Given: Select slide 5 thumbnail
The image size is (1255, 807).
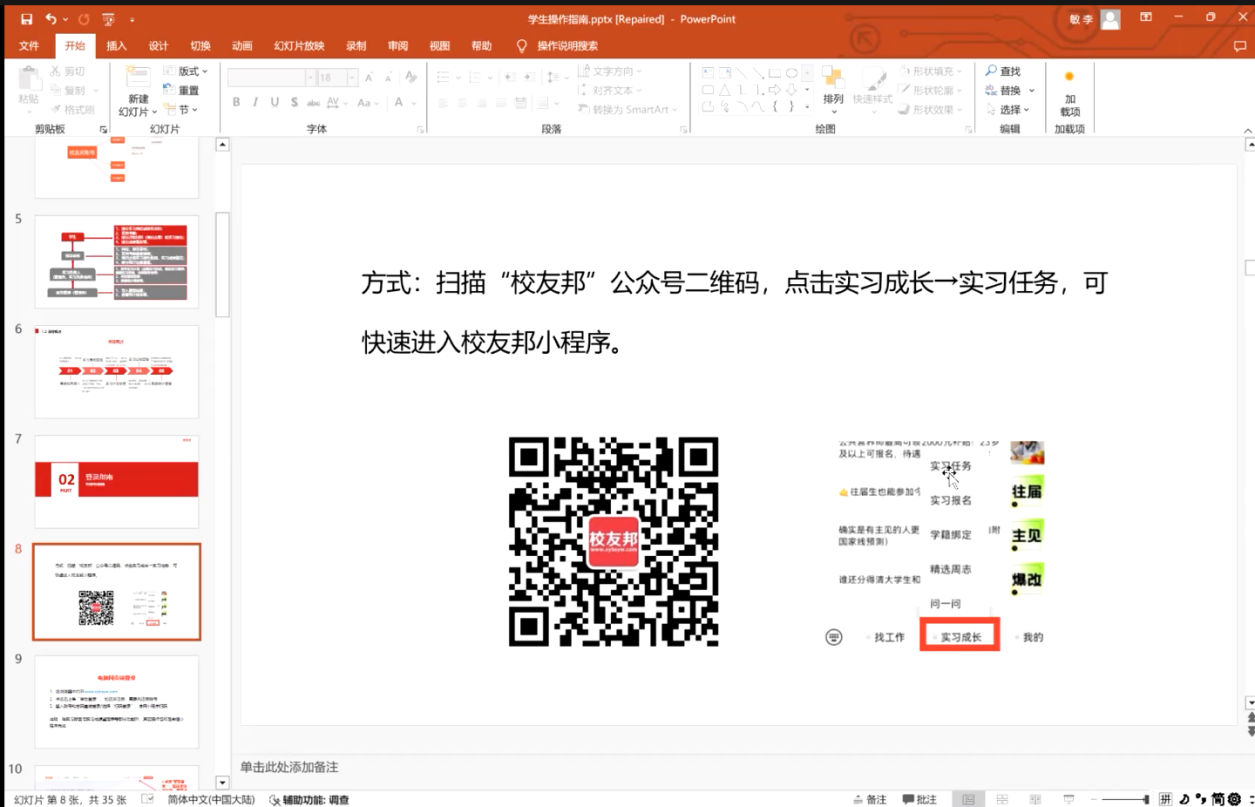Looking at the screenshot, I should [x=117, y=262].
